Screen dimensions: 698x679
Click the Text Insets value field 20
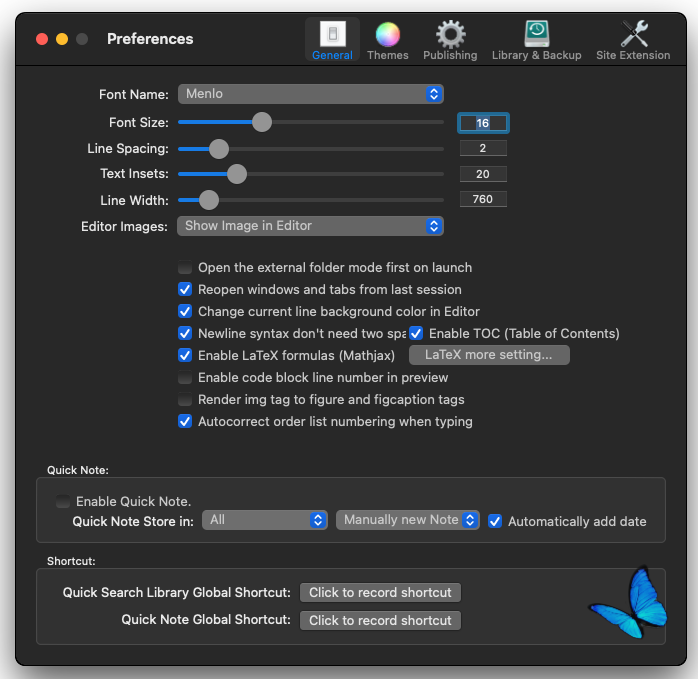(x=483, y=174)
